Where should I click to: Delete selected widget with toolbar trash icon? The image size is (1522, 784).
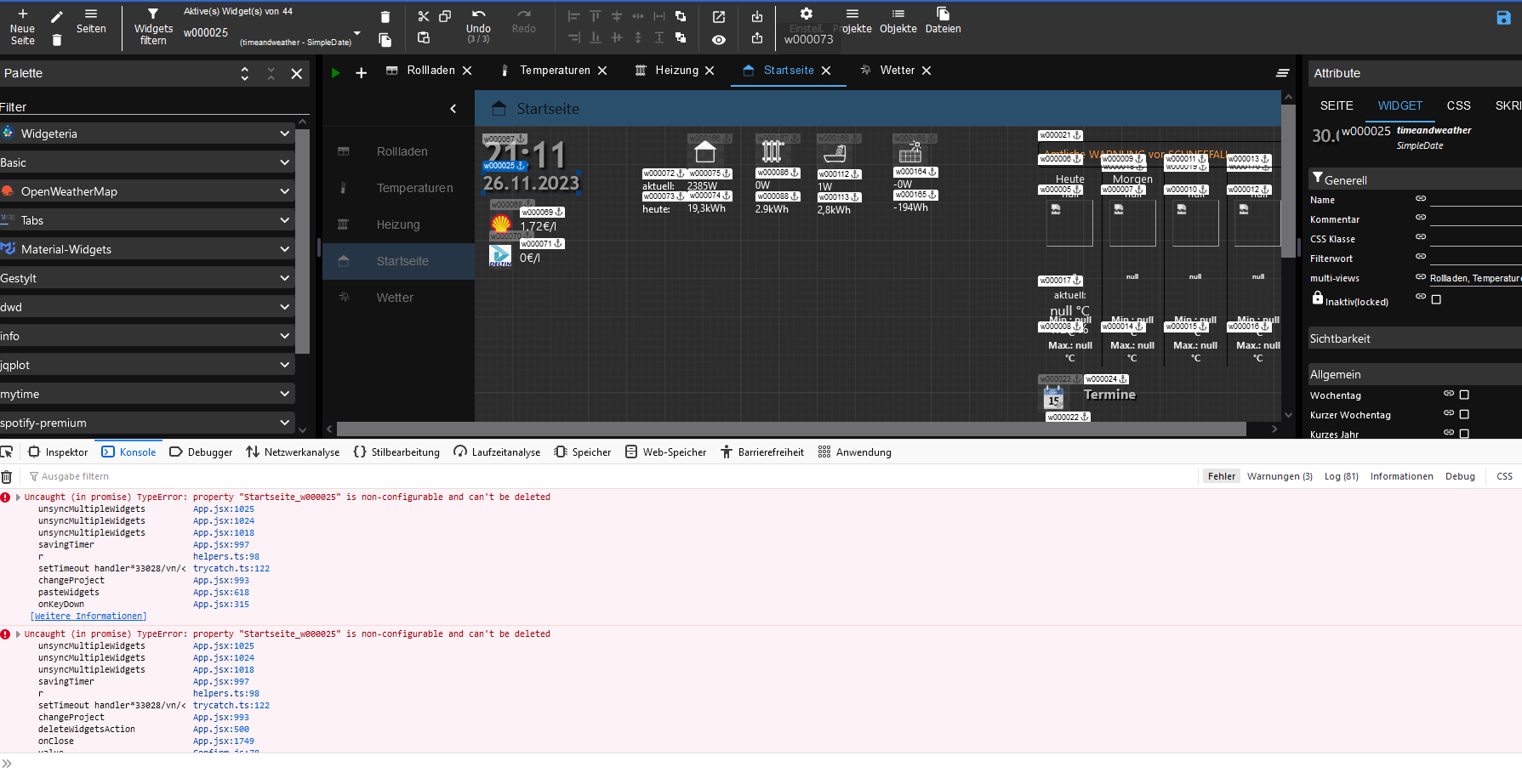point(385,17)
